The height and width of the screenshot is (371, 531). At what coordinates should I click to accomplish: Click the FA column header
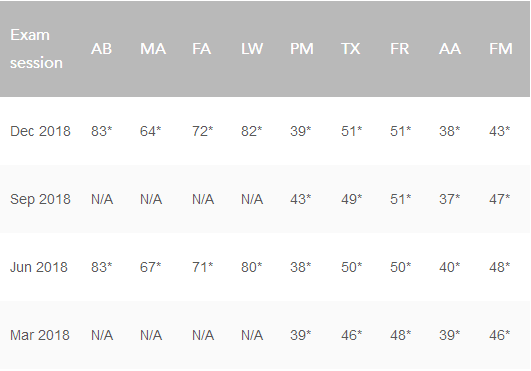201,49
